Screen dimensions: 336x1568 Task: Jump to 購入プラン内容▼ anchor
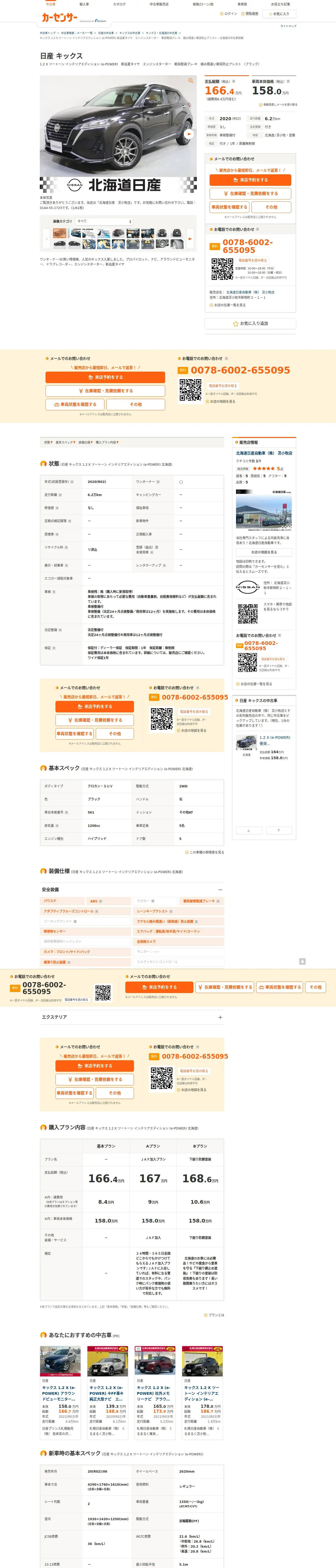tap(107, 442)
